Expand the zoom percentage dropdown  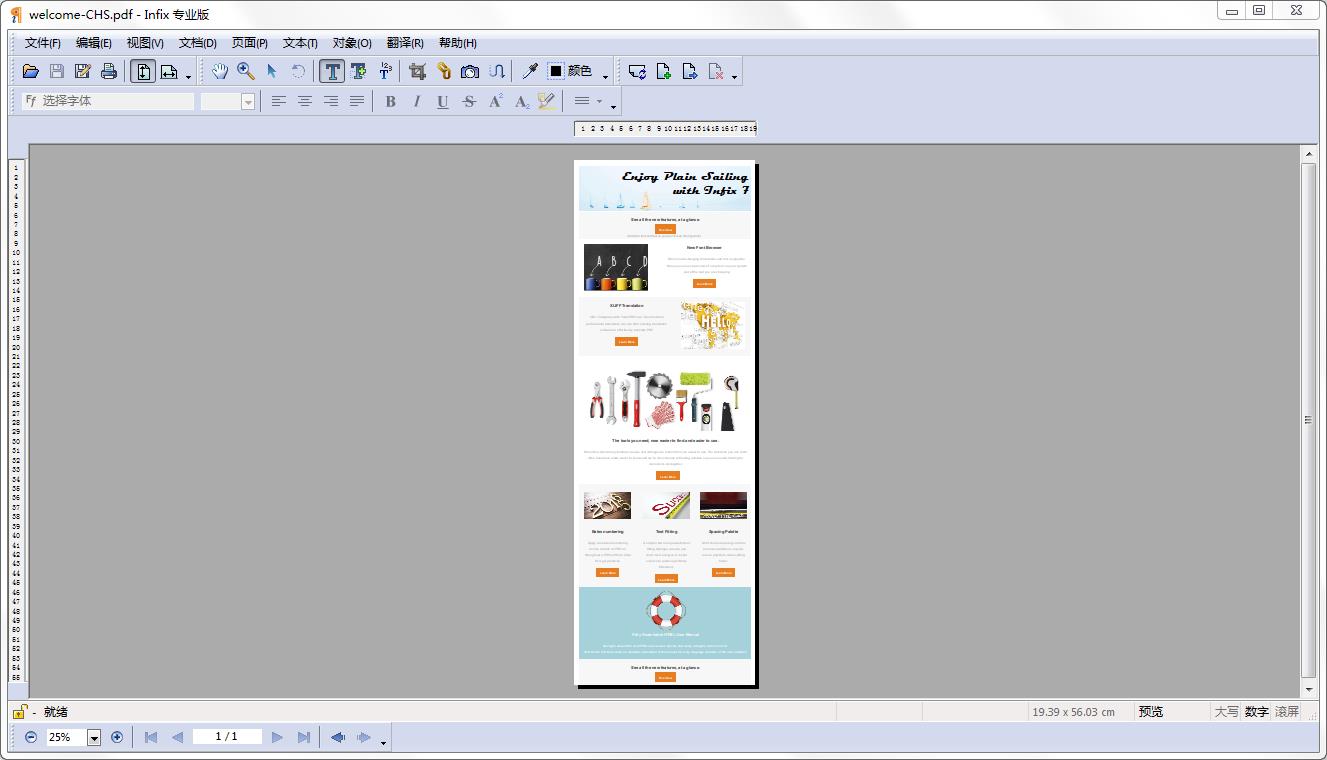point(95,737)
